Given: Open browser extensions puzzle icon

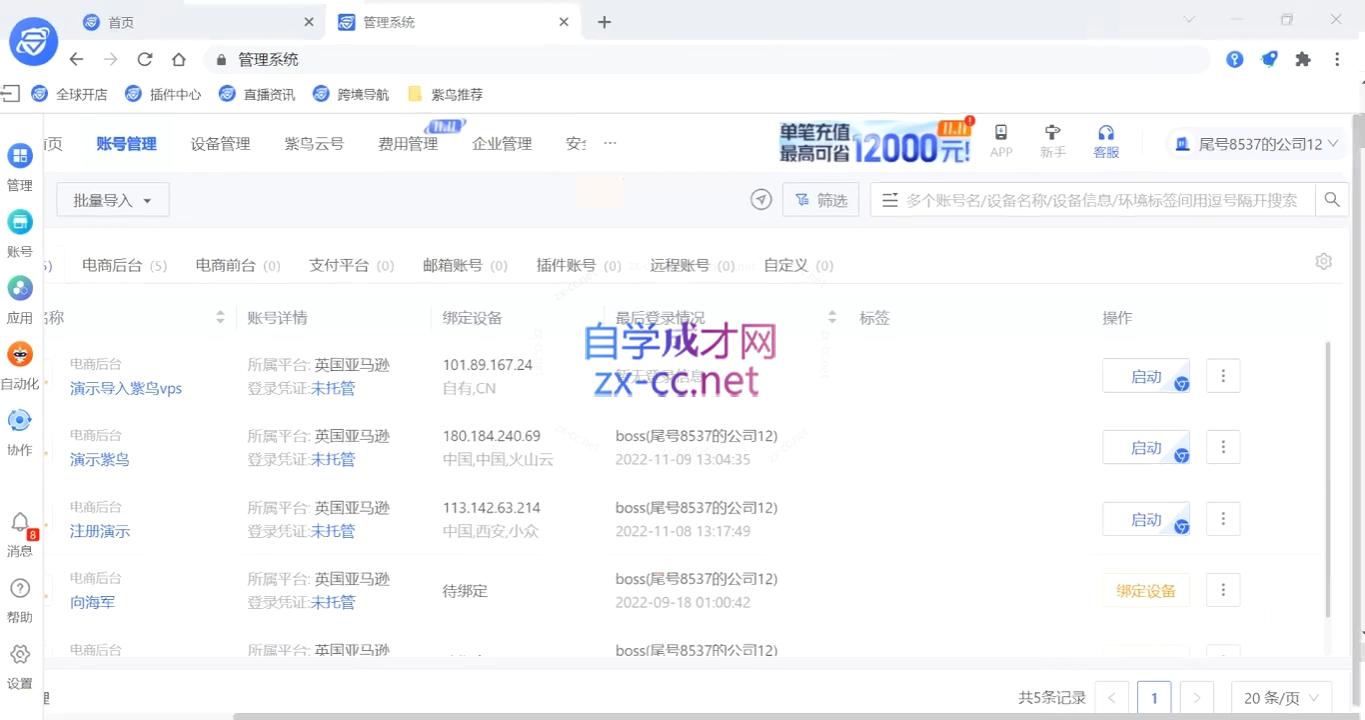Looking at the screenshot, I should (x=1303, y=59).
